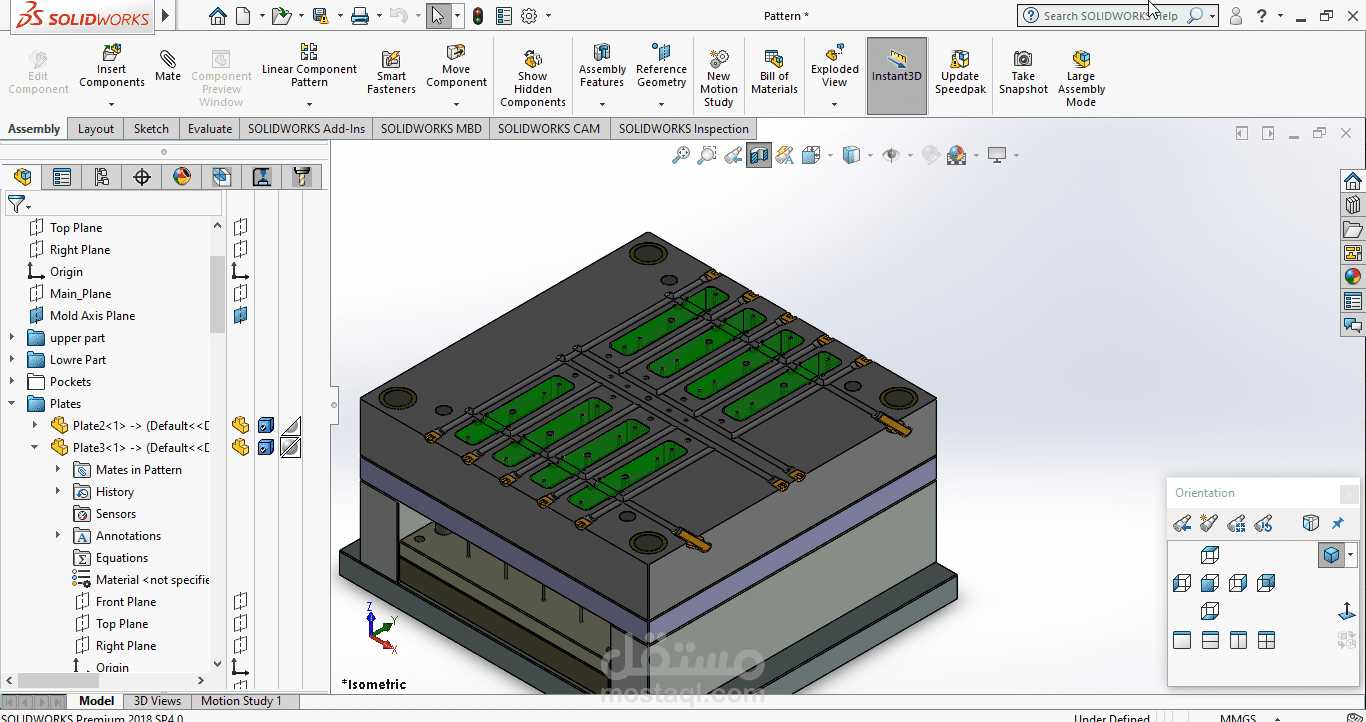The width and height of the screenshot is (1366, 722).
Task: Select Zoom to Area tool
Action: click(x=707, y=155)
